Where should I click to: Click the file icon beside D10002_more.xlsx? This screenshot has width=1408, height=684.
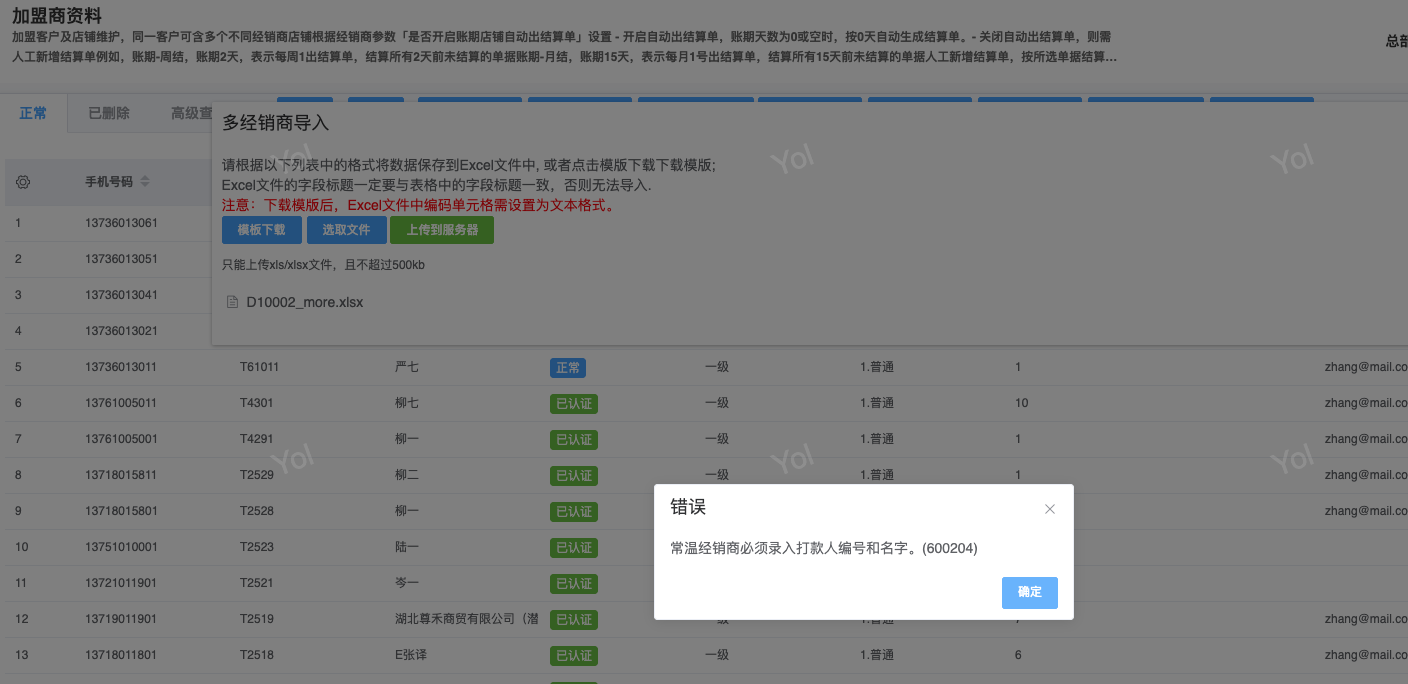[233, 302]
